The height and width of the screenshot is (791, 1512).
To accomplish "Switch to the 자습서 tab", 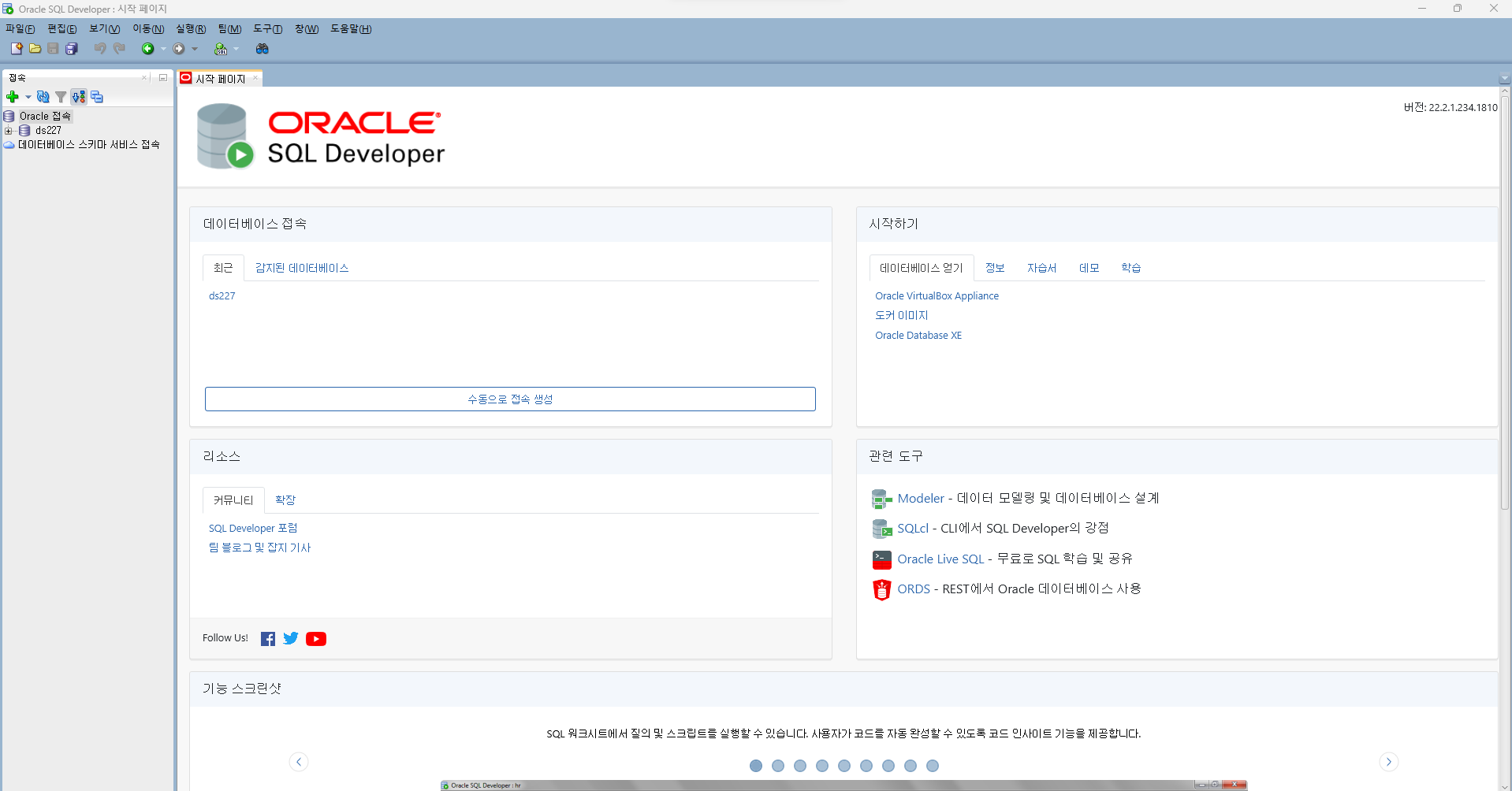I will (x=1041, y=269).
